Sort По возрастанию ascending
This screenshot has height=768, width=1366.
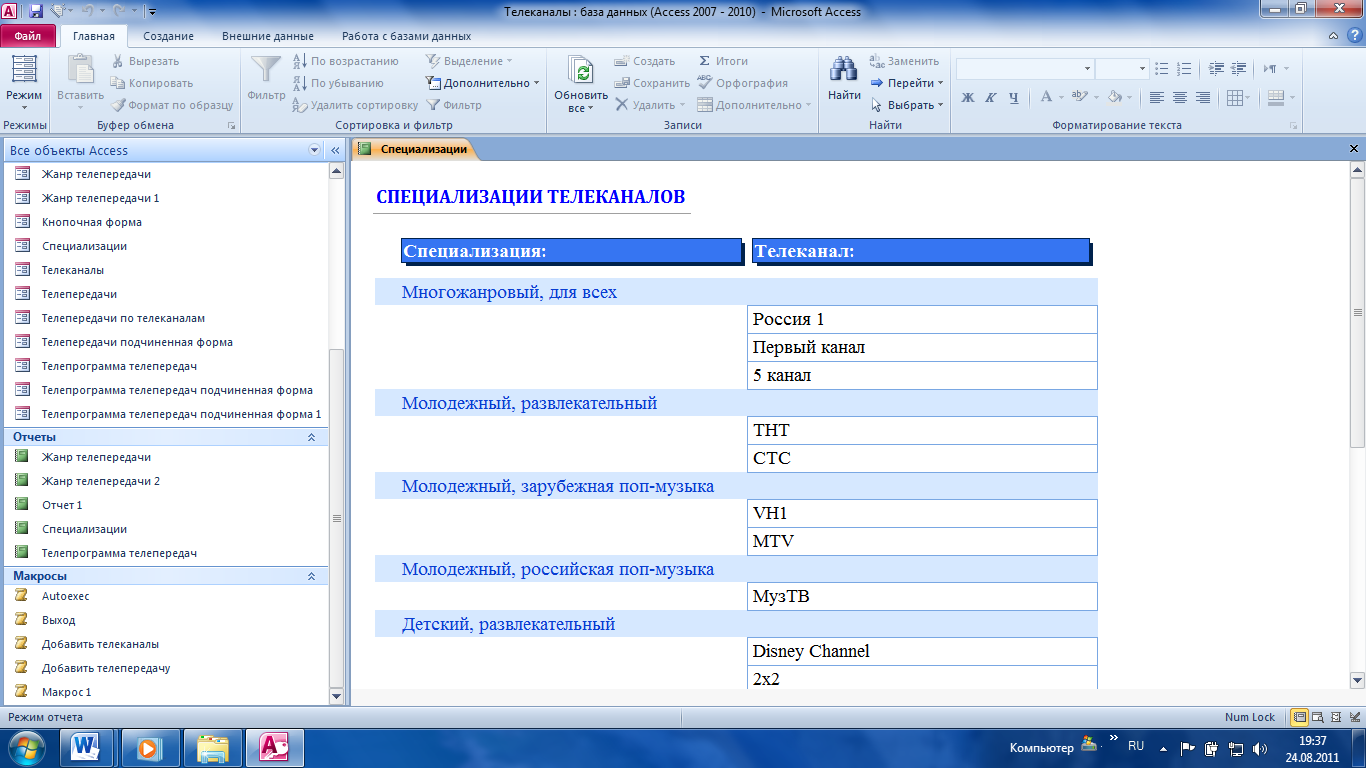pyautogui.click(x=345, y=61)
